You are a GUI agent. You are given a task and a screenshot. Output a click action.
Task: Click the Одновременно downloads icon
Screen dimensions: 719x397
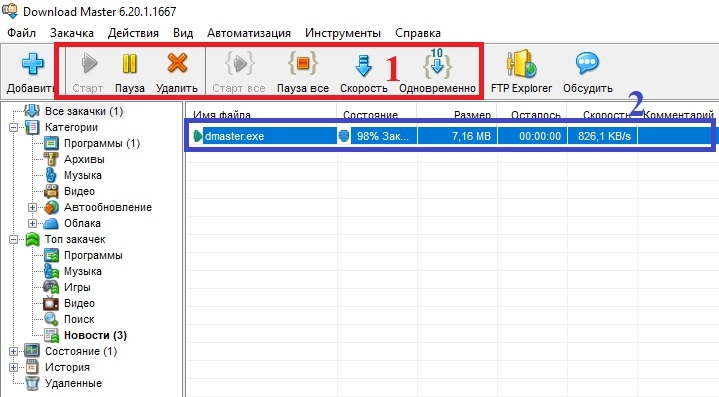coord(437,63)
